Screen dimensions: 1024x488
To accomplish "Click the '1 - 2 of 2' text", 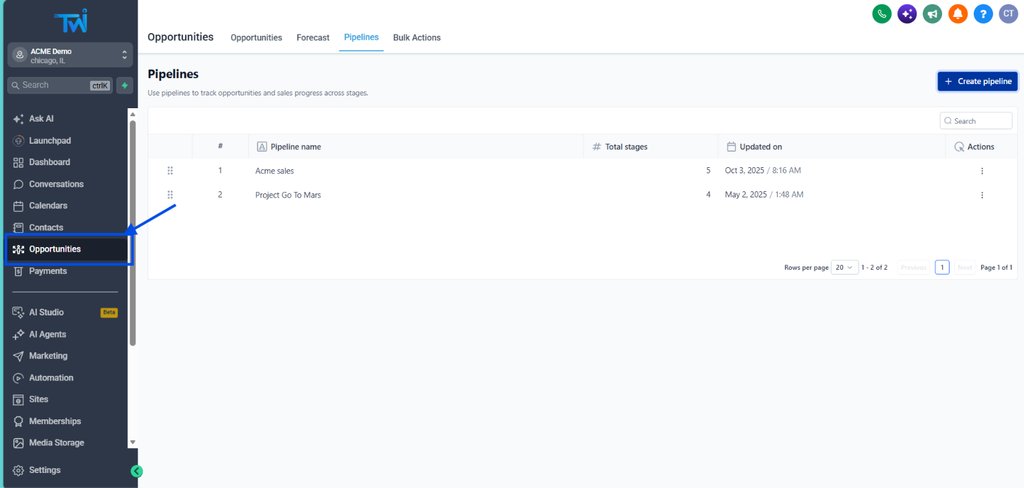I will (874, 268).
